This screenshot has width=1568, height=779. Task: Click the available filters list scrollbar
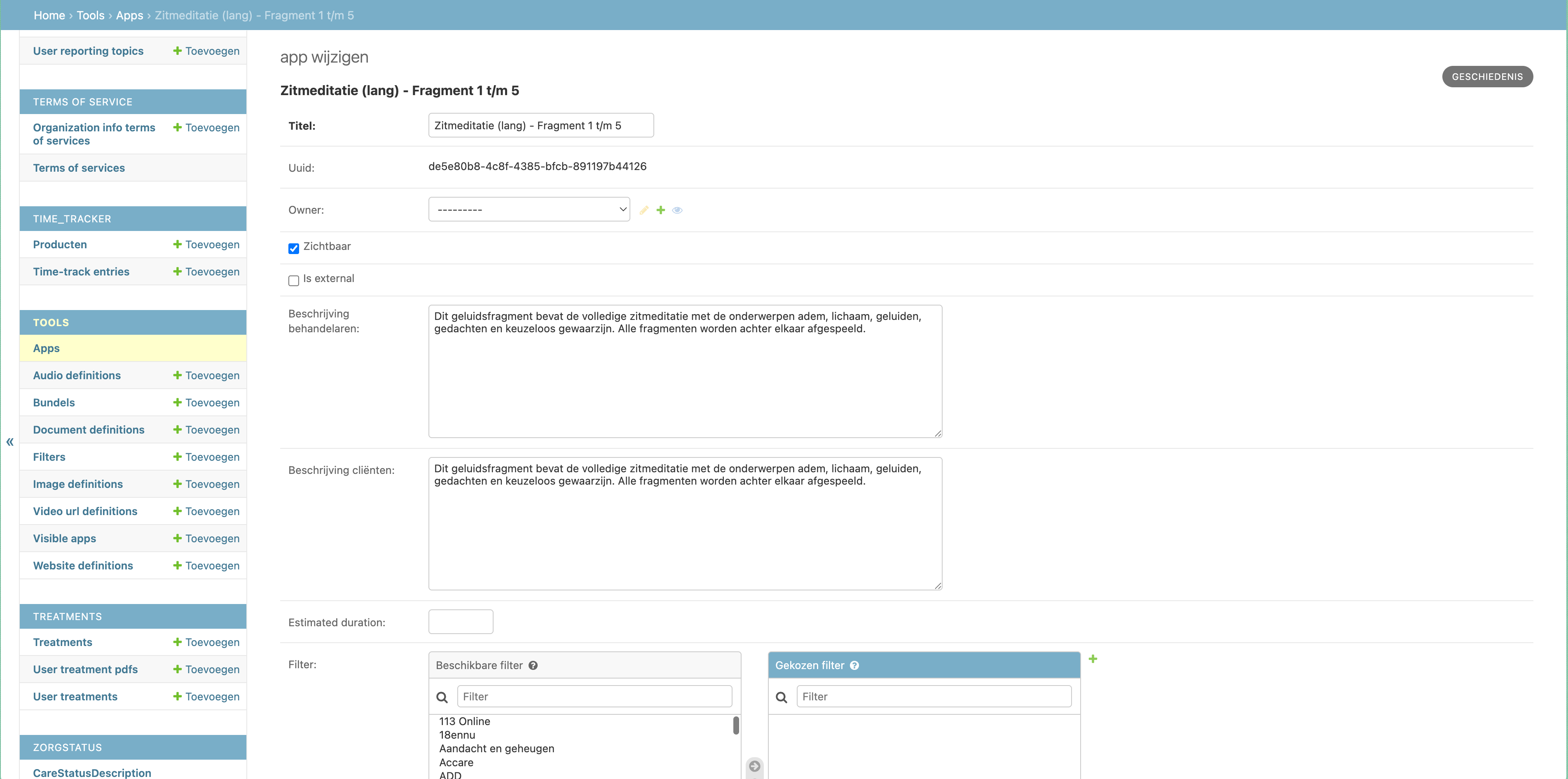(x=735, y=725)
